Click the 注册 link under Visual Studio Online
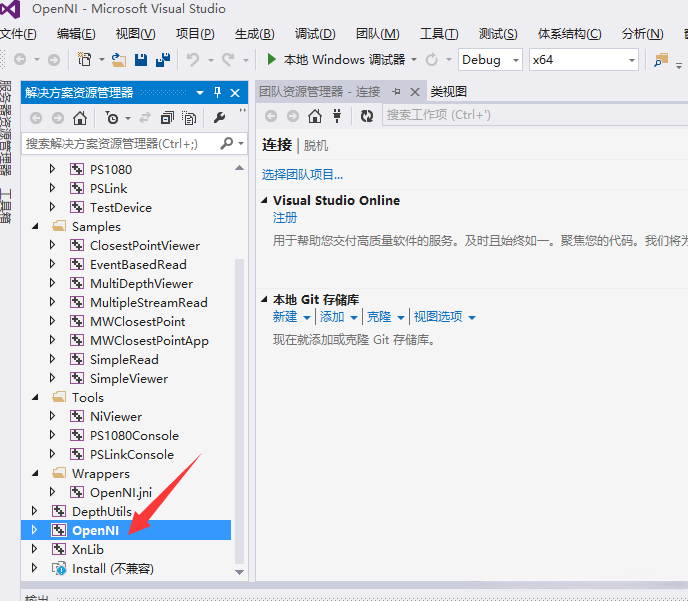 pos(285,218)
